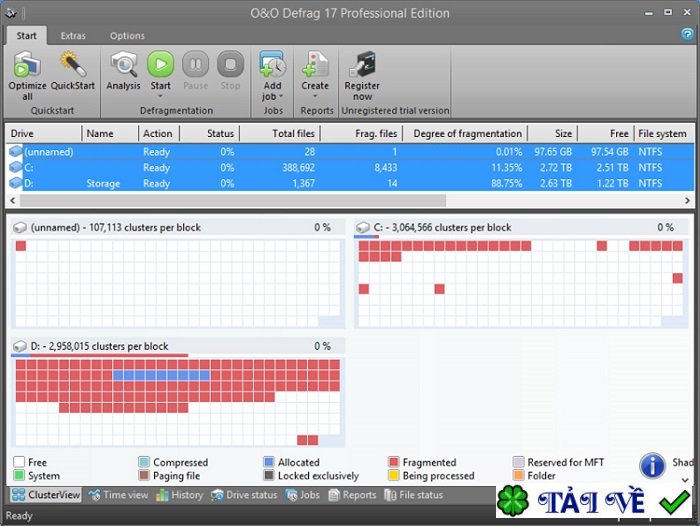Click the Free white legend swatch
Screen dimensions: 700x526
(19, 462)
